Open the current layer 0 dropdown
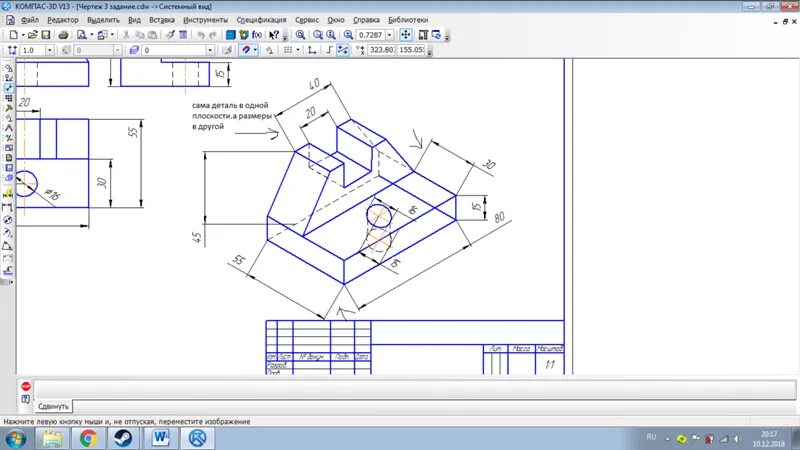Image resolution: width=800 pixels, height=450 pixels. coord(210,50)
